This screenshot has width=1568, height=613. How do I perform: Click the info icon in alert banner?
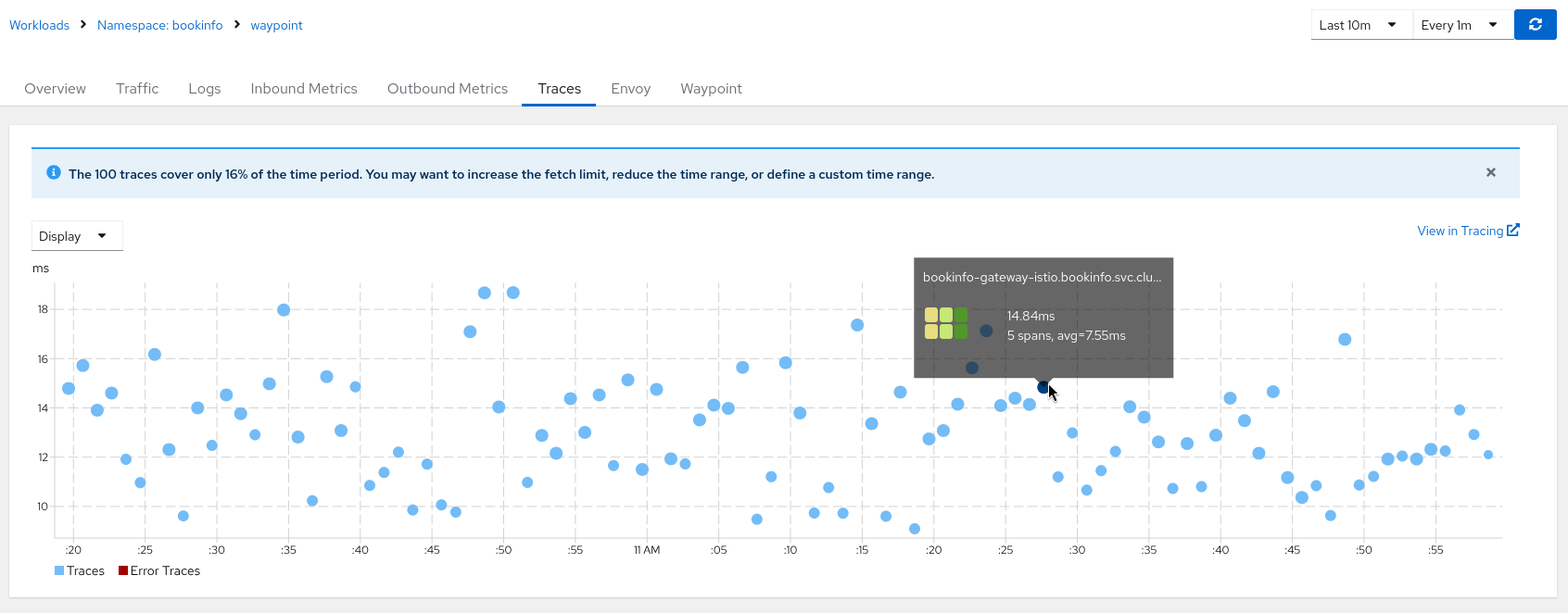pyautogui.click(x=54, y=173)
